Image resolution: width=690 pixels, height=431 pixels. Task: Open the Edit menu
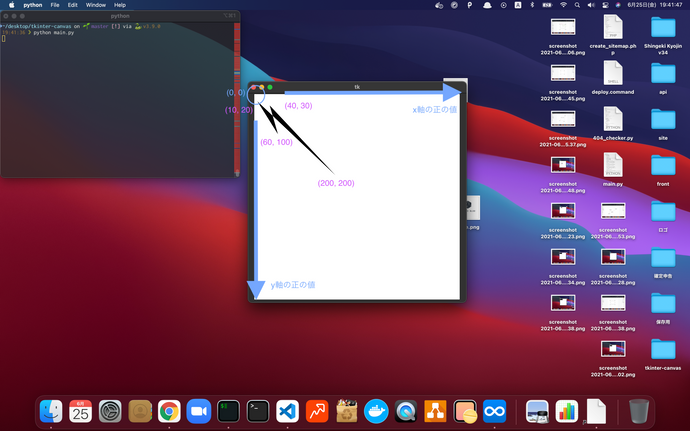tap(73, 5)
